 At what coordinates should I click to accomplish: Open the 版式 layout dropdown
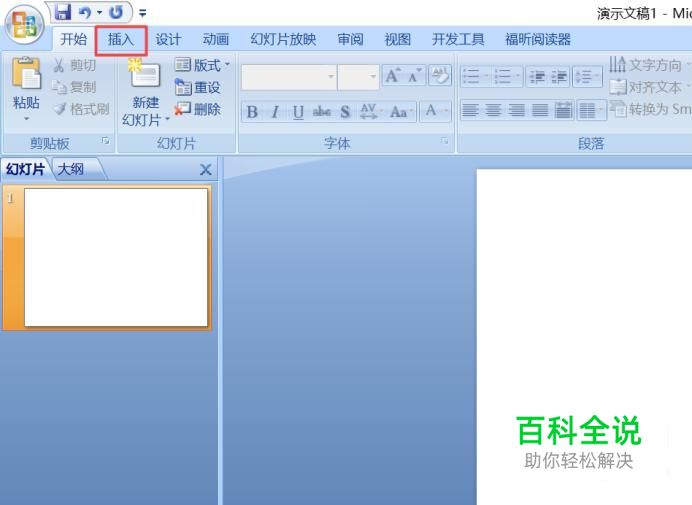click(x=202, y=65)
